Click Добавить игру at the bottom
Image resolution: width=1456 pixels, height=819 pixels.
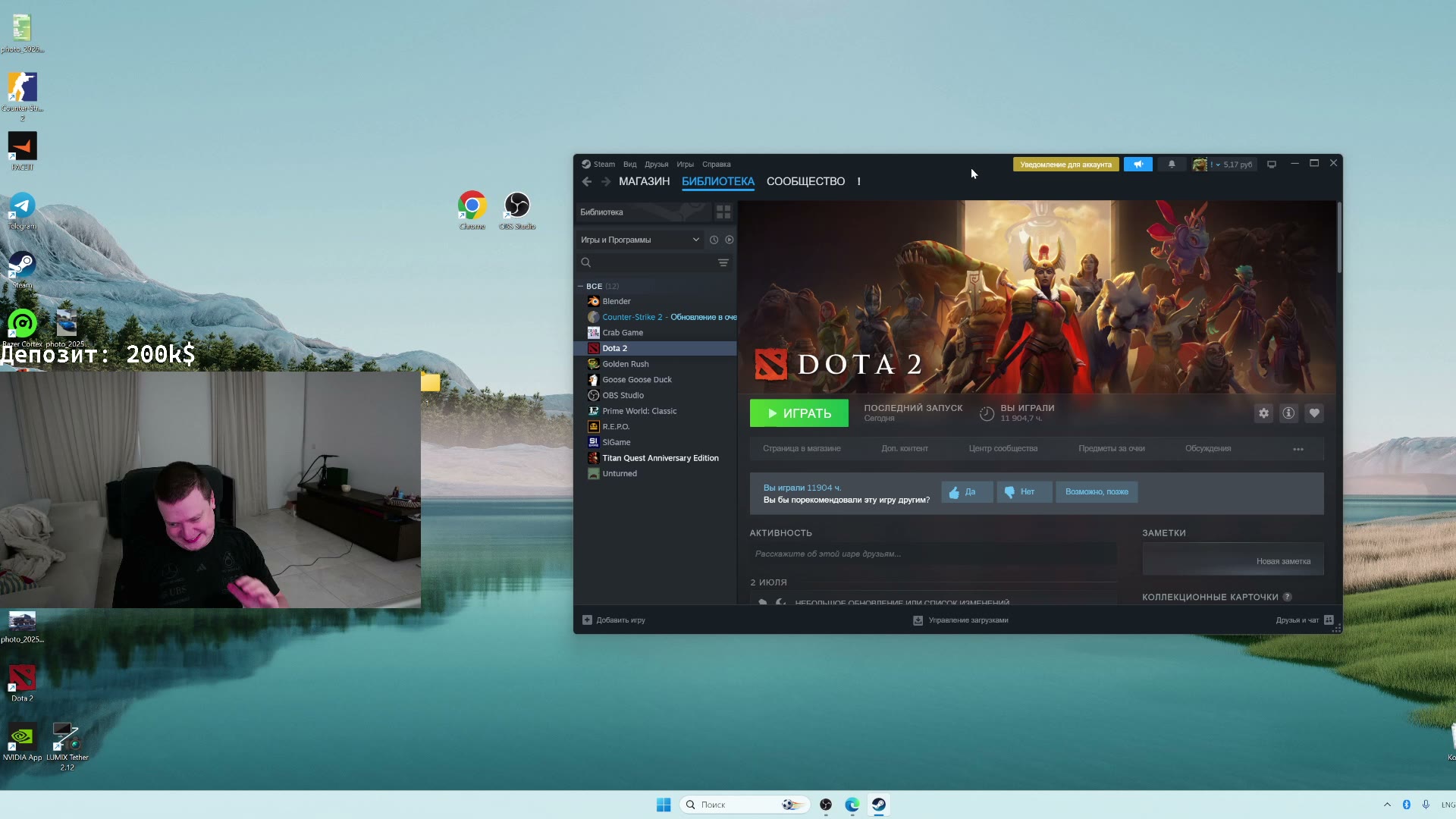tap(613, 620)
